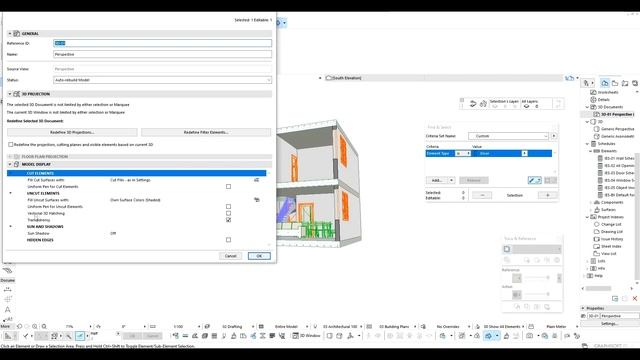Click the Publisher Sets icon in Navigator
This screenshot has width=640, height=360.
(635, 83)
